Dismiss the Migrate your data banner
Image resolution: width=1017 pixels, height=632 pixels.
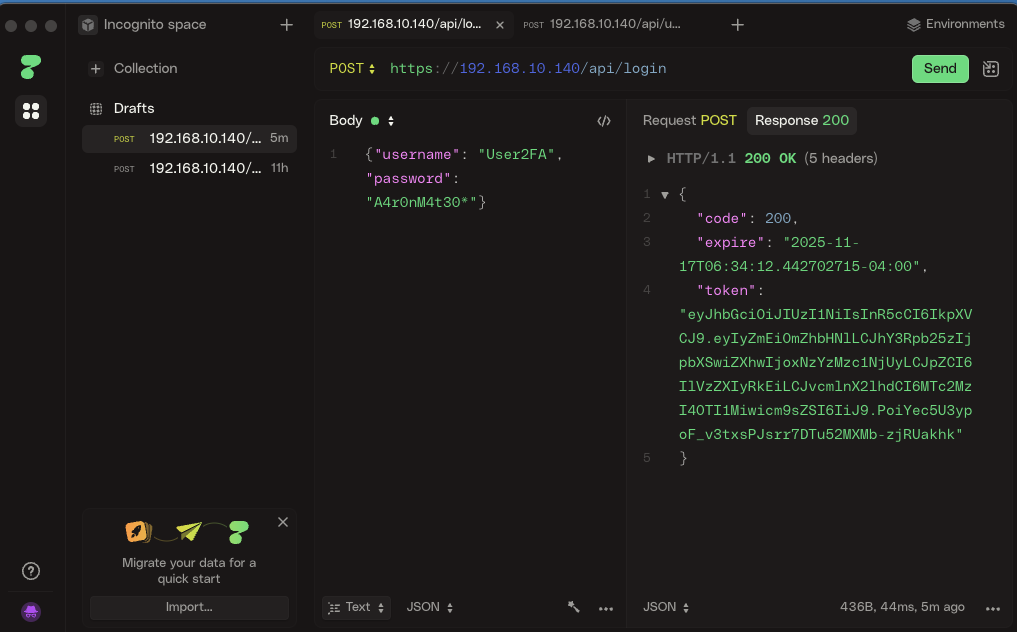click(283, 522)
